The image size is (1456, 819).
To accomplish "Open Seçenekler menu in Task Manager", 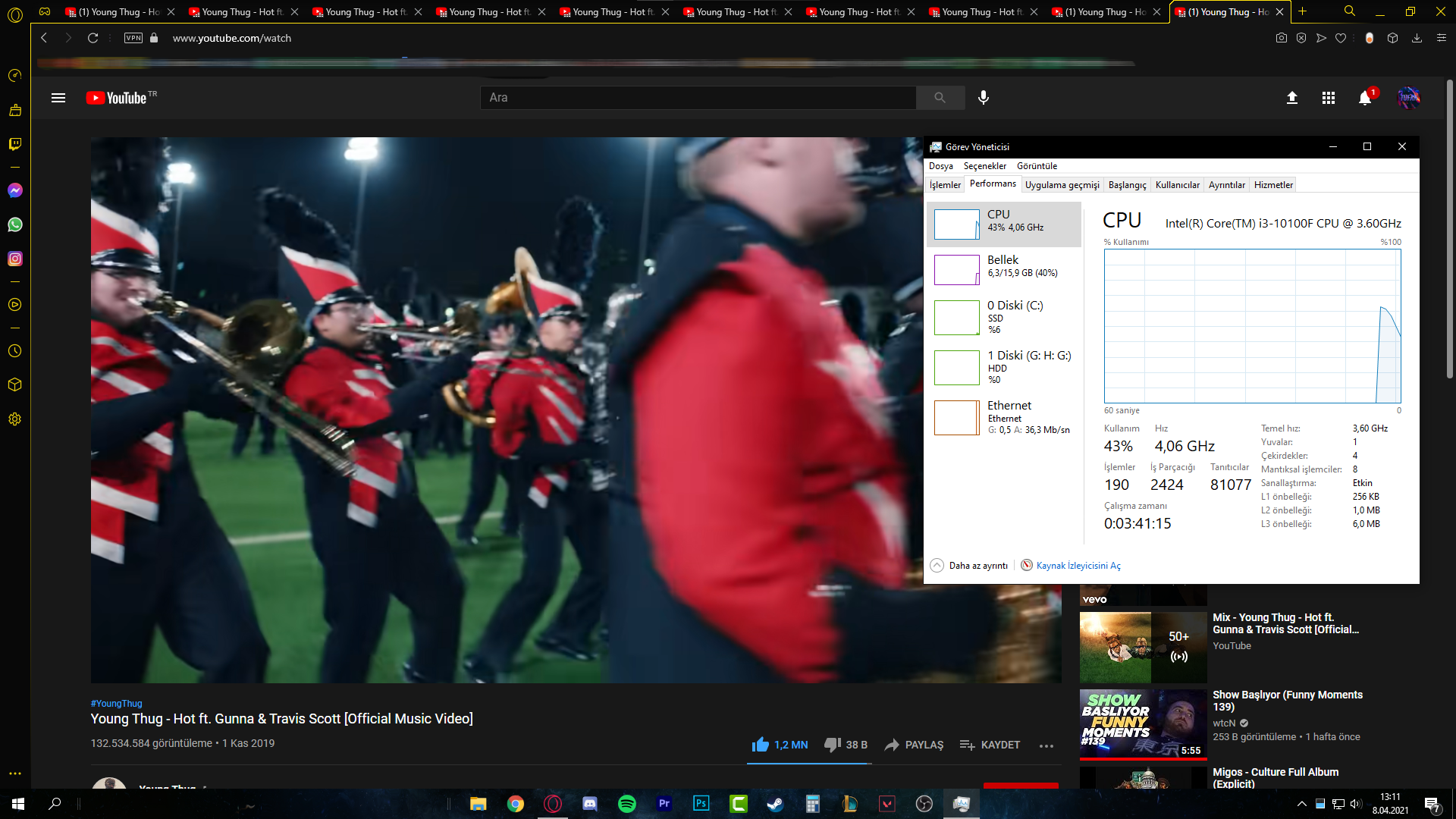I will (x=985, y=166).
